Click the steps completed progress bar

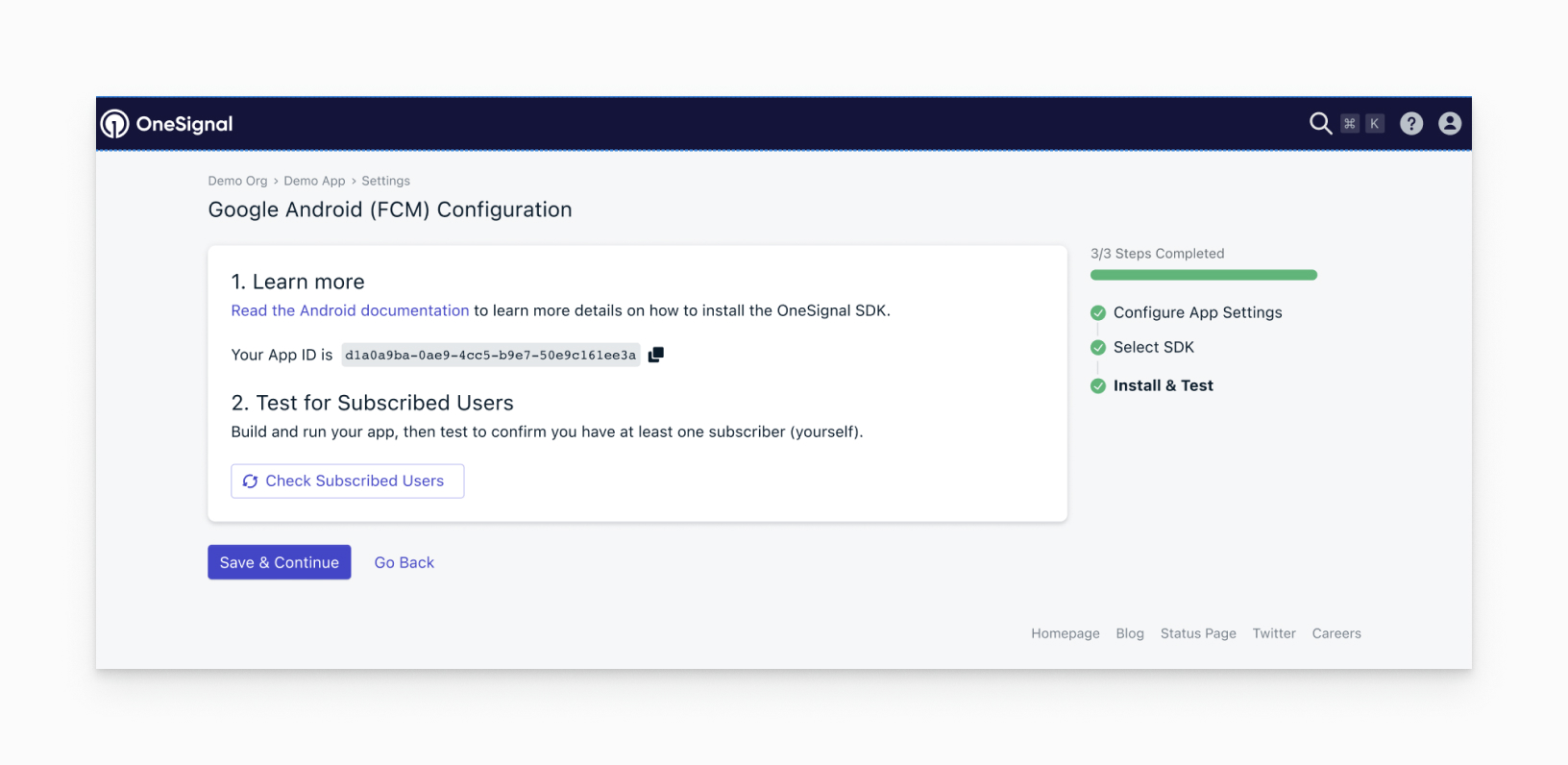coord(1204,275)
